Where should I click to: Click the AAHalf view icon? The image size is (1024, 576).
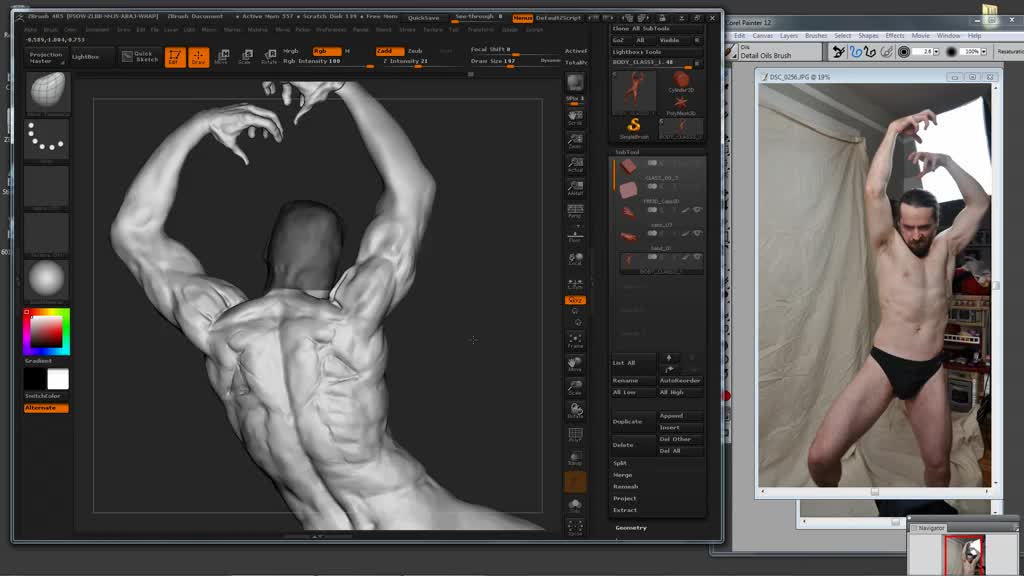pos(575,188)
